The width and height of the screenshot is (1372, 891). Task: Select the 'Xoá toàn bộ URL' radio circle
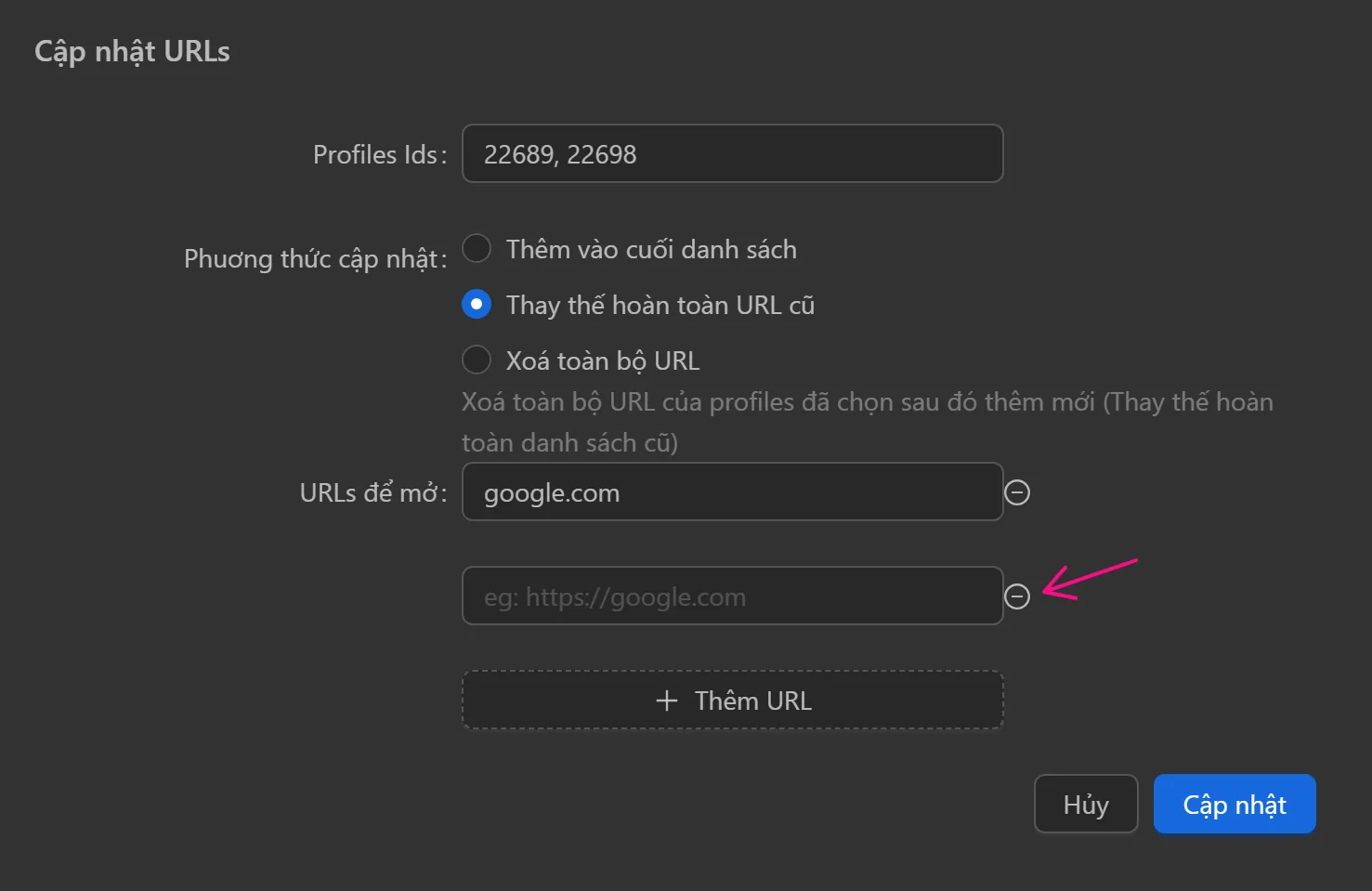click(x=477, y=360)
